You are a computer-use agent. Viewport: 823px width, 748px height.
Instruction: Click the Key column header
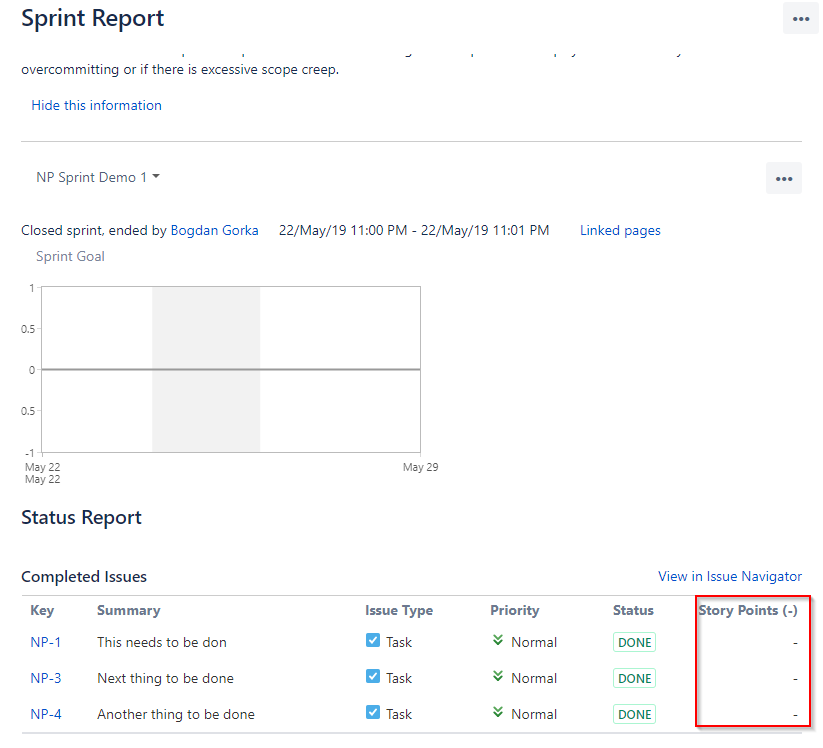(42, 610)
